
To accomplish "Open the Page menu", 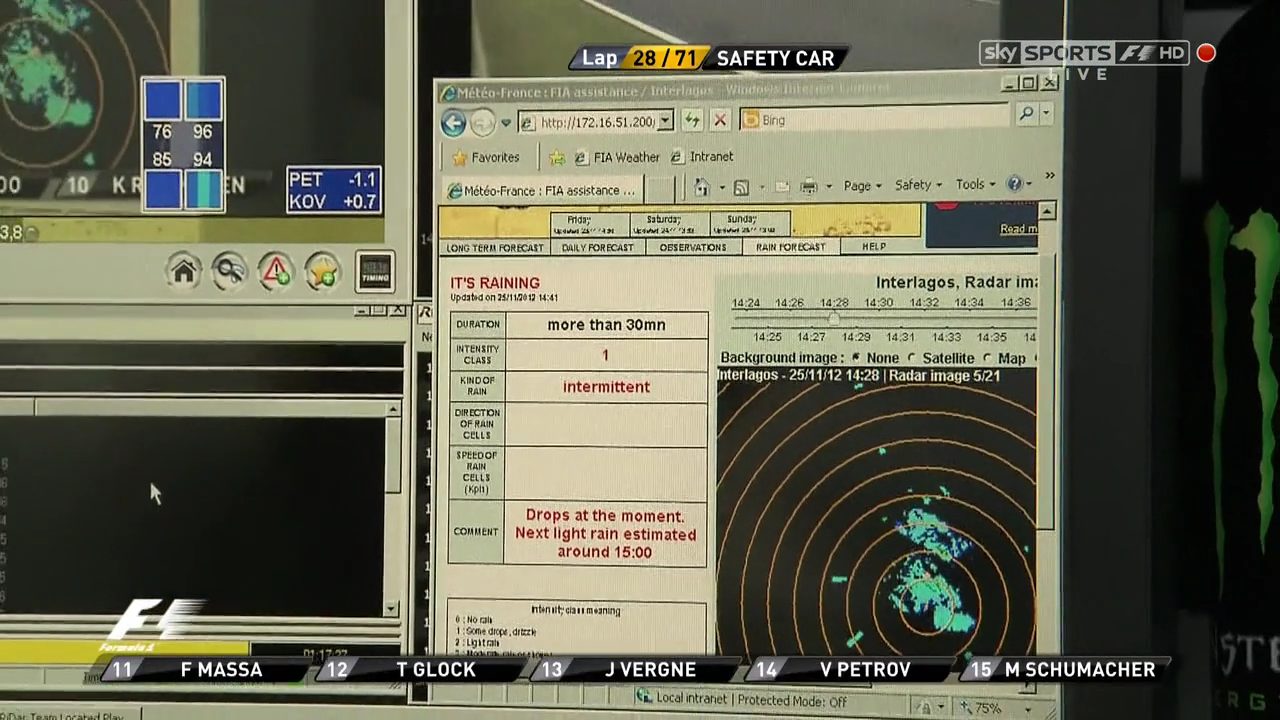I will (862, 185).
